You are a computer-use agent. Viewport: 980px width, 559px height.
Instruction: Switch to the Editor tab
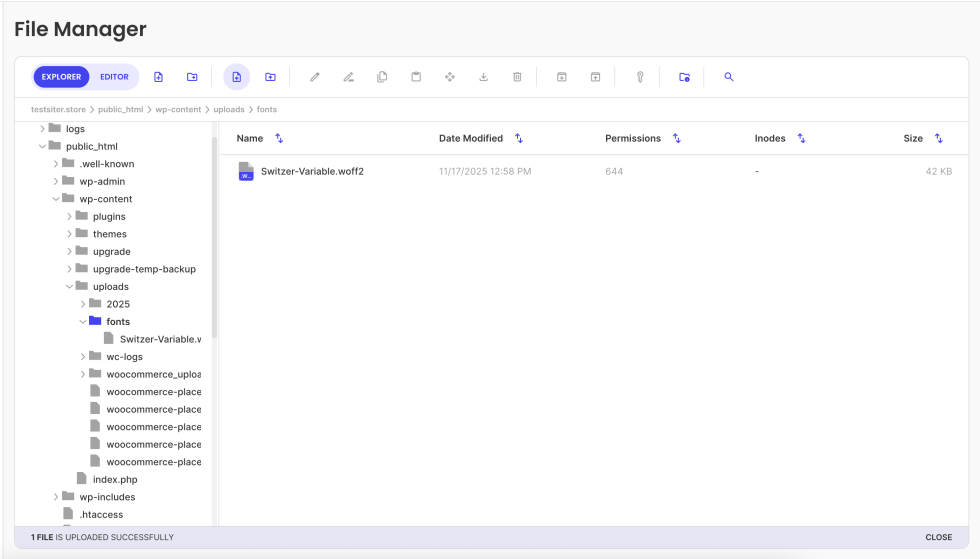pos(114,77)
